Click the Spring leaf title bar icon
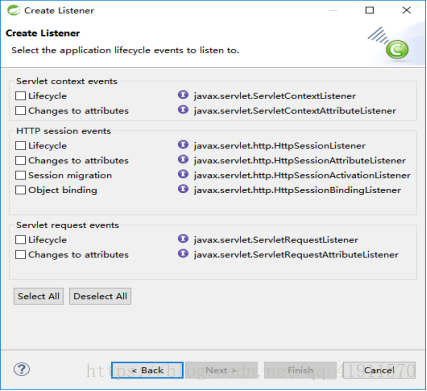This screenshot has height=391, width=427. click(14, 10)
